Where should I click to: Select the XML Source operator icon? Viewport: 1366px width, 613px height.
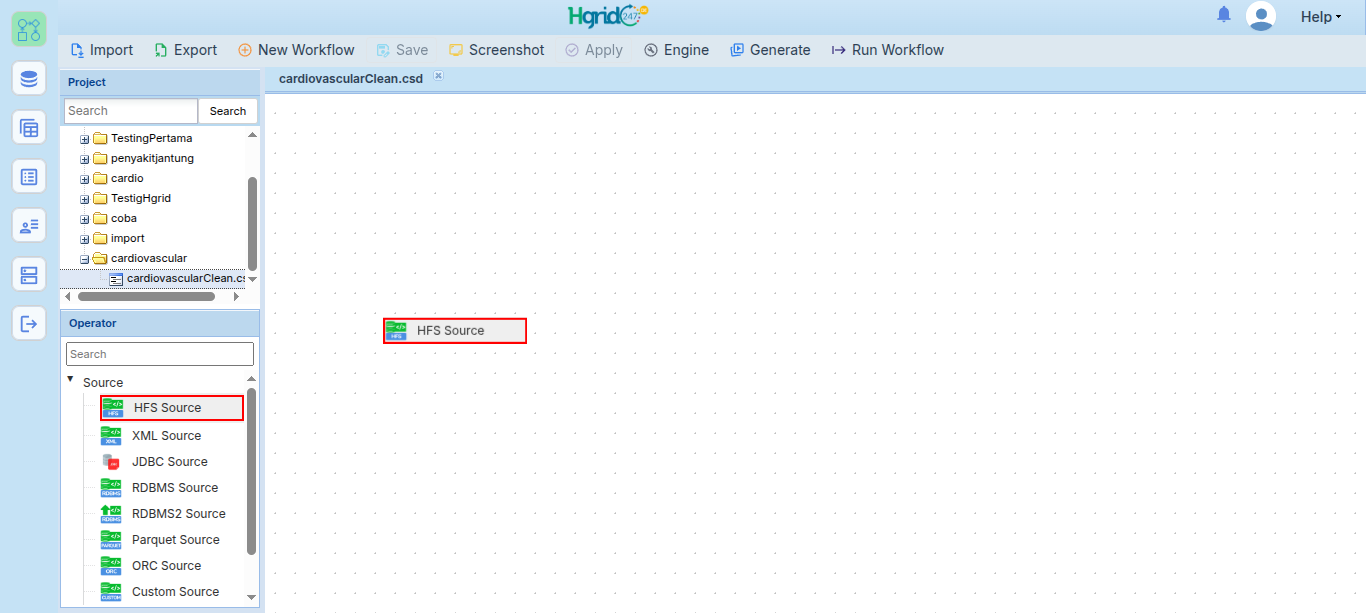point(111,435)
